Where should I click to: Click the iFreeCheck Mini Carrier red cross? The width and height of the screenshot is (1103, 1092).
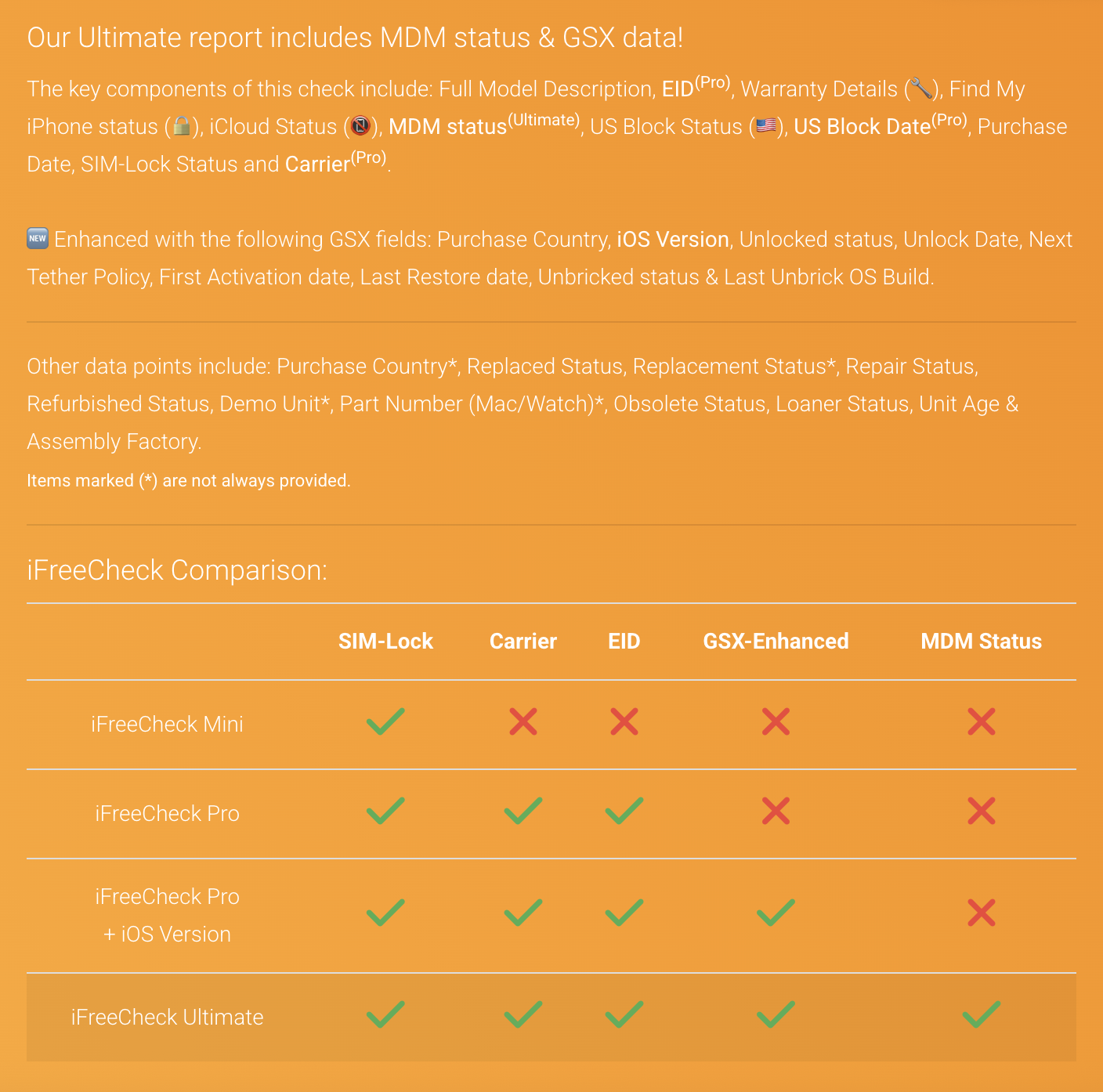tap(523, 721)
